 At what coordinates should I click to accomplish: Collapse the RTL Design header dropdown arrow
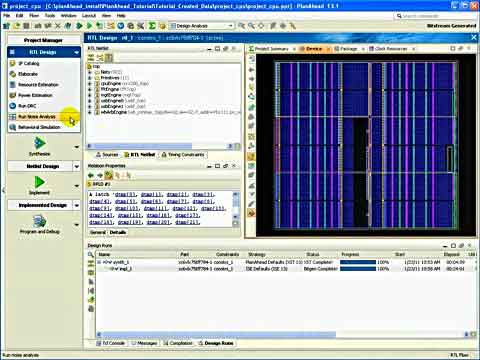[x=77, y=52]
